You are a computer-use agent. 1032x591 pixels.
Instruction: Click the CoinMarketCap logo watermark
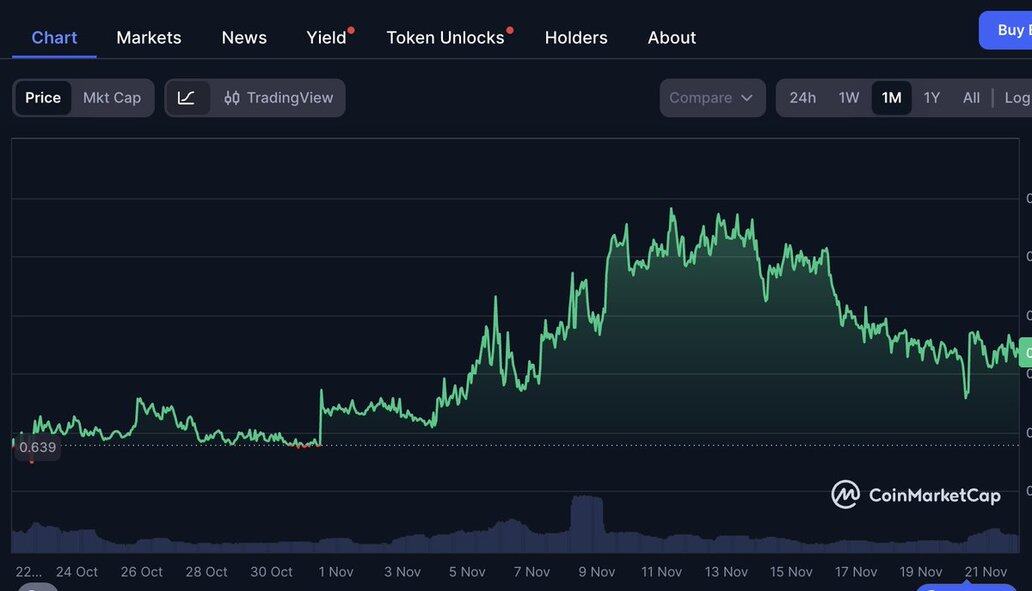click(x=916, y=495)
